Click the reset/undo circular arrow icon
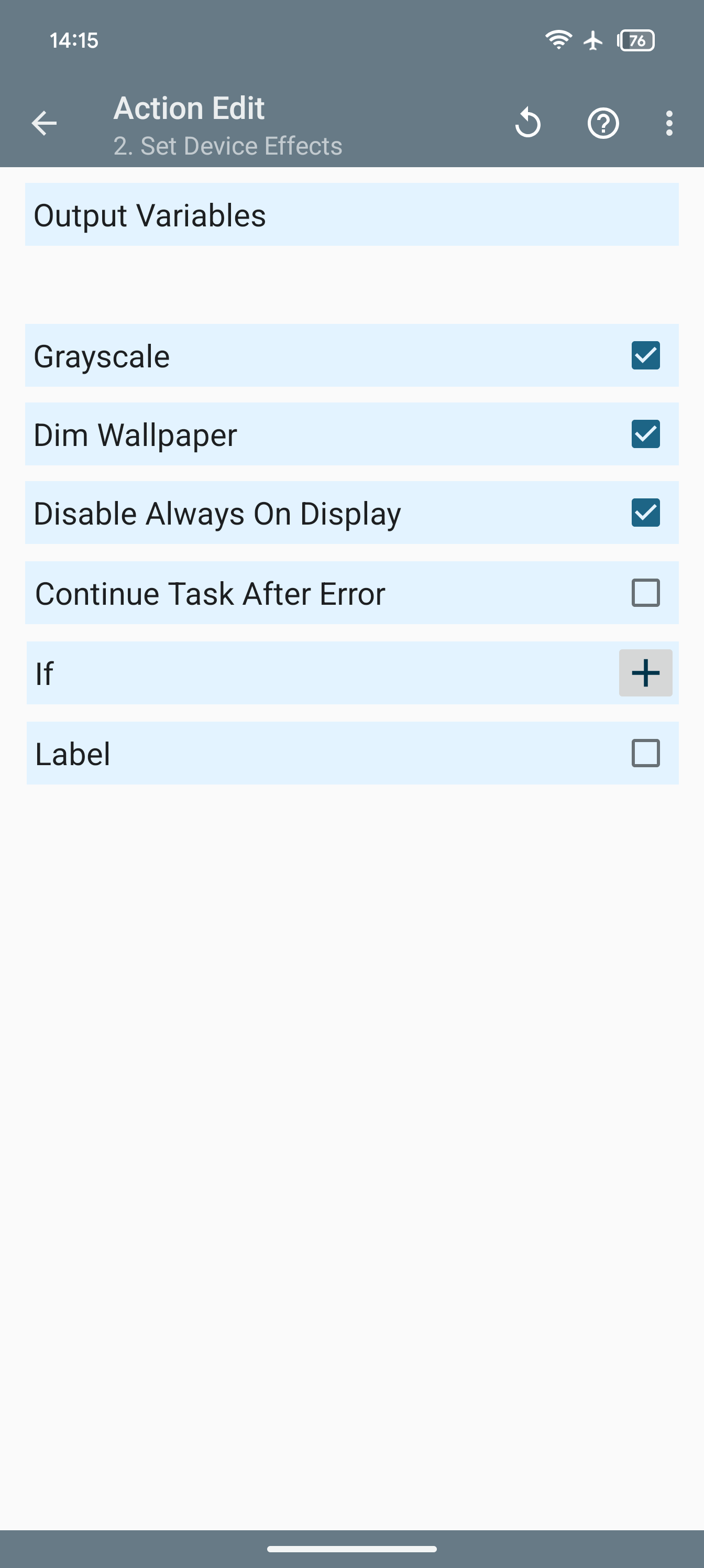704x1568 pixels. (x=527, y=123)
